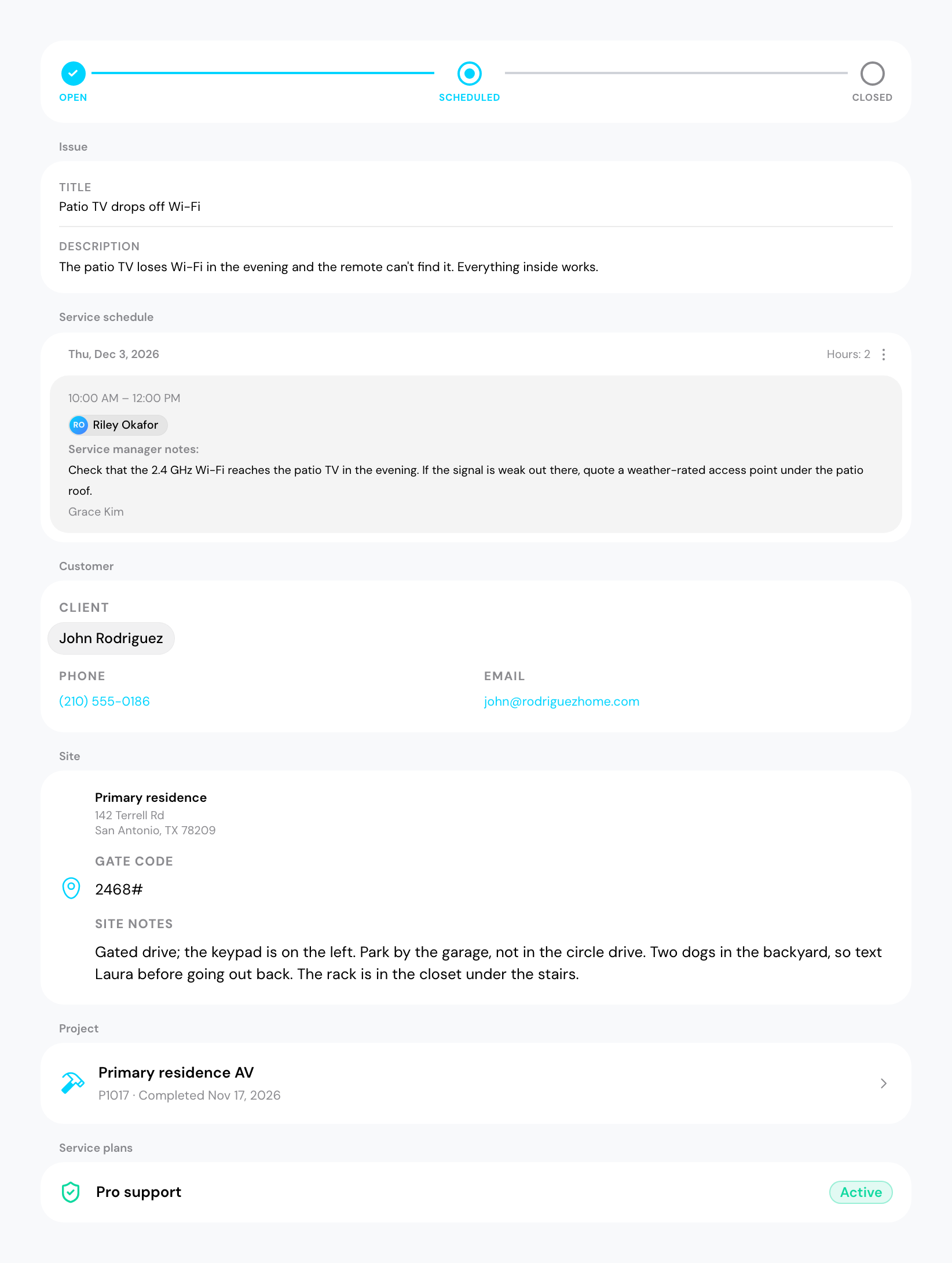952x1263 pixels.
Task: Click the Thu, Dec 3, 2026 schedule date
Action: pyautogui.click(x=113, y=355)
